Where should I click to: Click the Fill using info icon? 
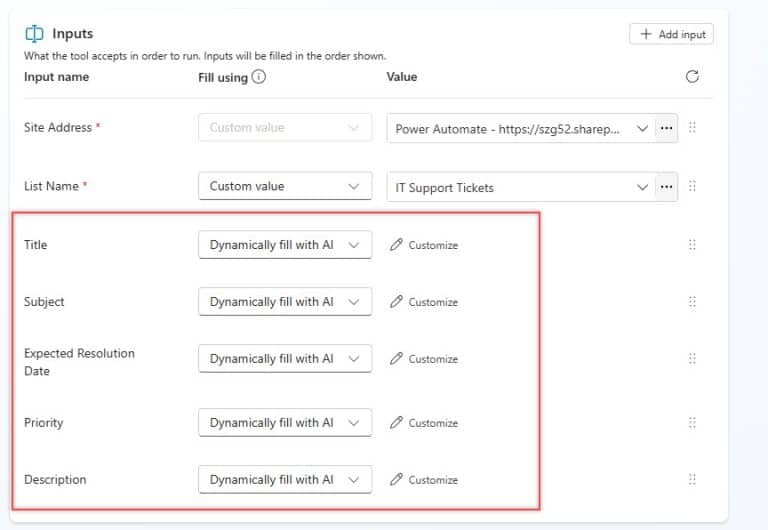coord(259,77)
